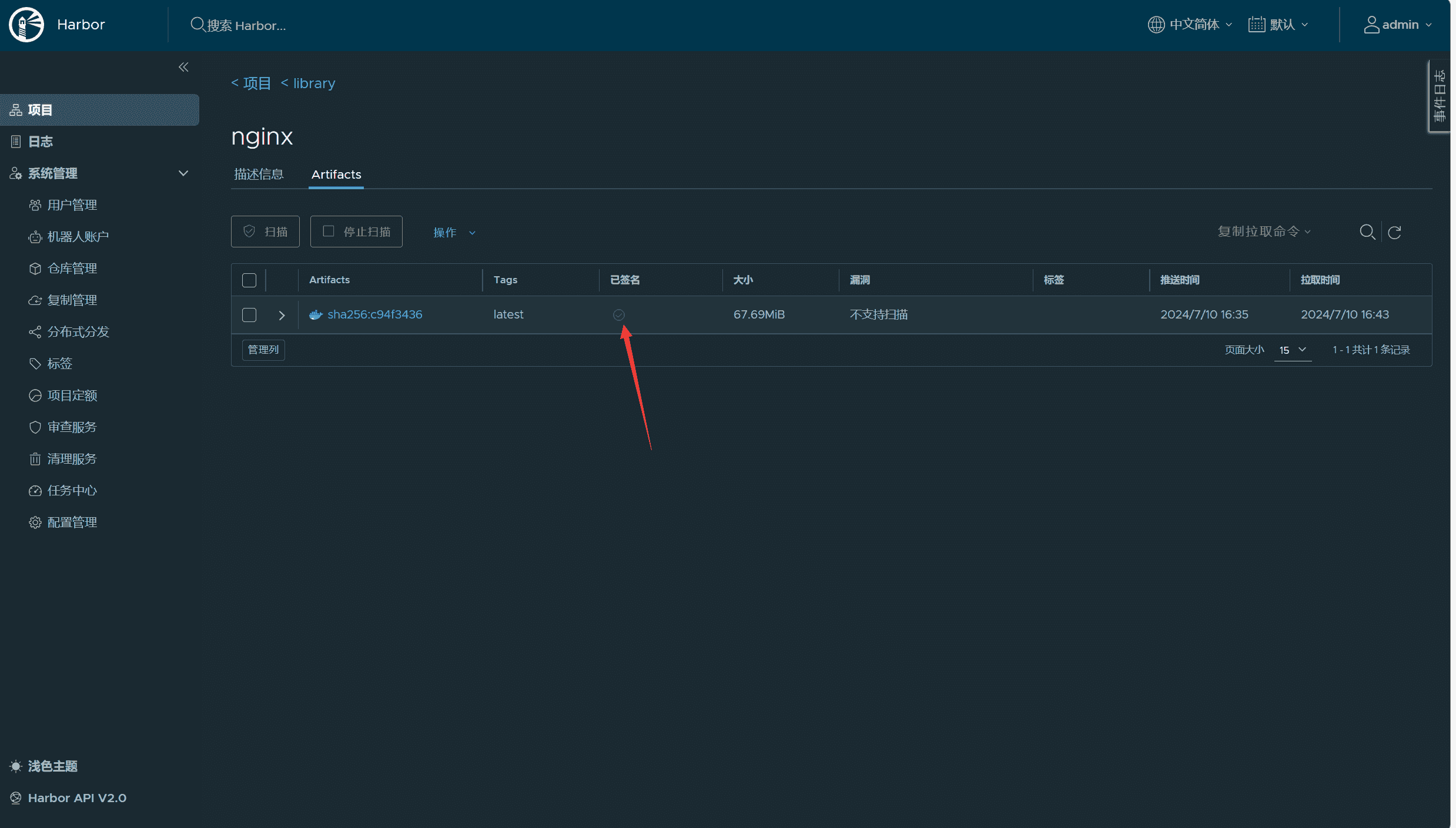1456x828 pixels.
Task: Click the square stop icon on 停止扫描
Action: pos(329,231)
